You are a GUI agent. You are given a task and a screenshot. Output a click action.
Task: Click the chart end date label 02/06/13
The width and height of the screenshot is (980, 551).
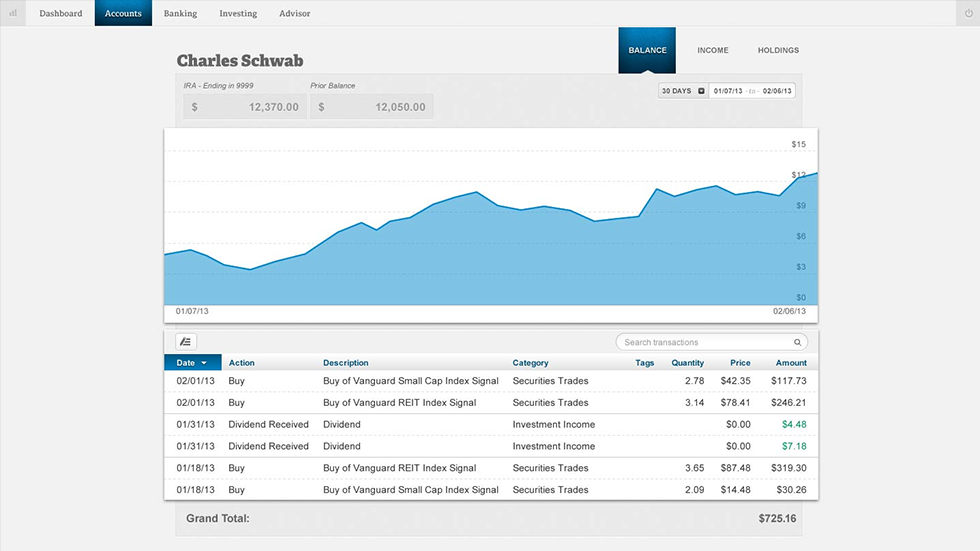(x=789, y=311)
